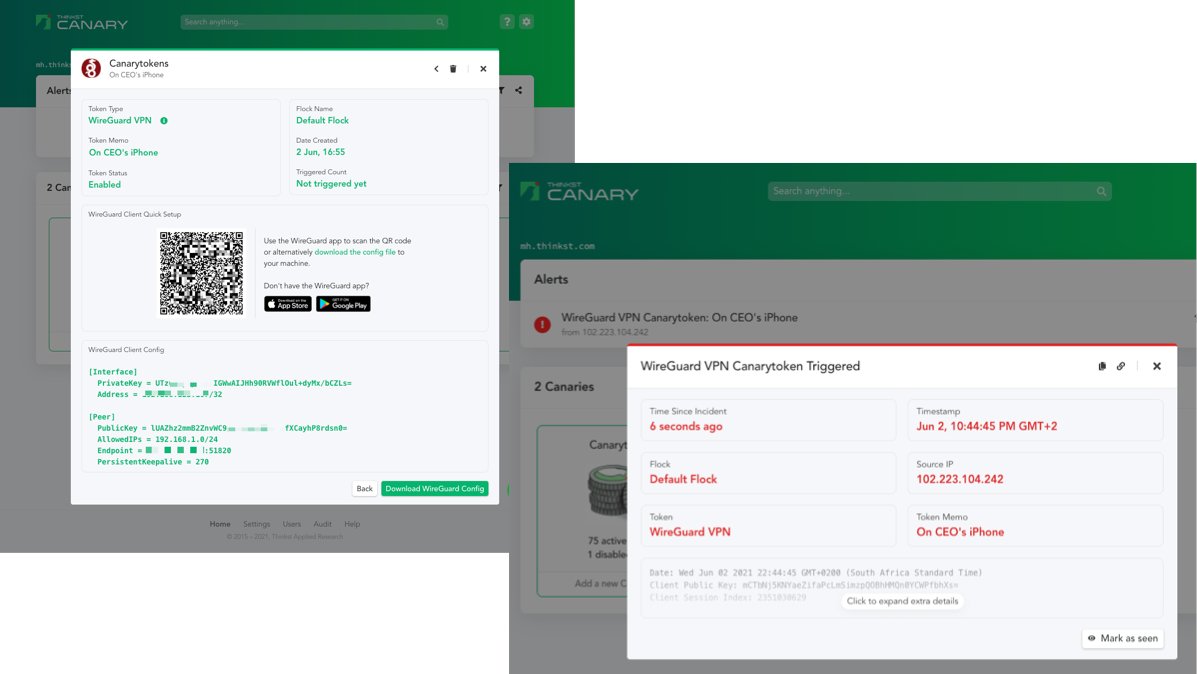Click 'WireGuard VPN' token value in Triggered dialog
Viewport: 1197px width, 674px height.
[x=690, y=532]
